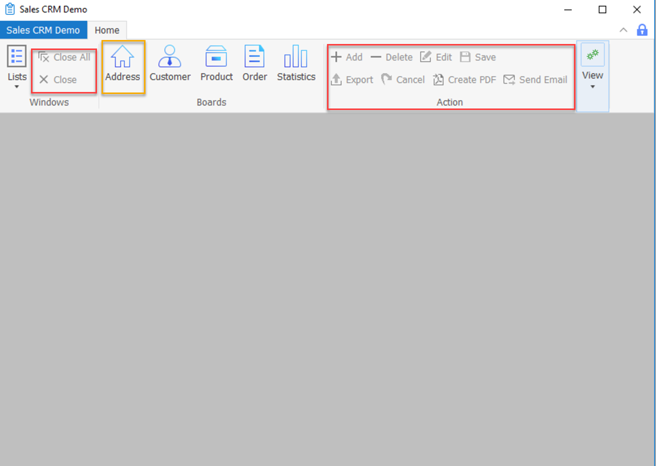Click the Edit pencil button
This screenshot has width=656, height=466.
pyautogui.click(x=436, y=58)
